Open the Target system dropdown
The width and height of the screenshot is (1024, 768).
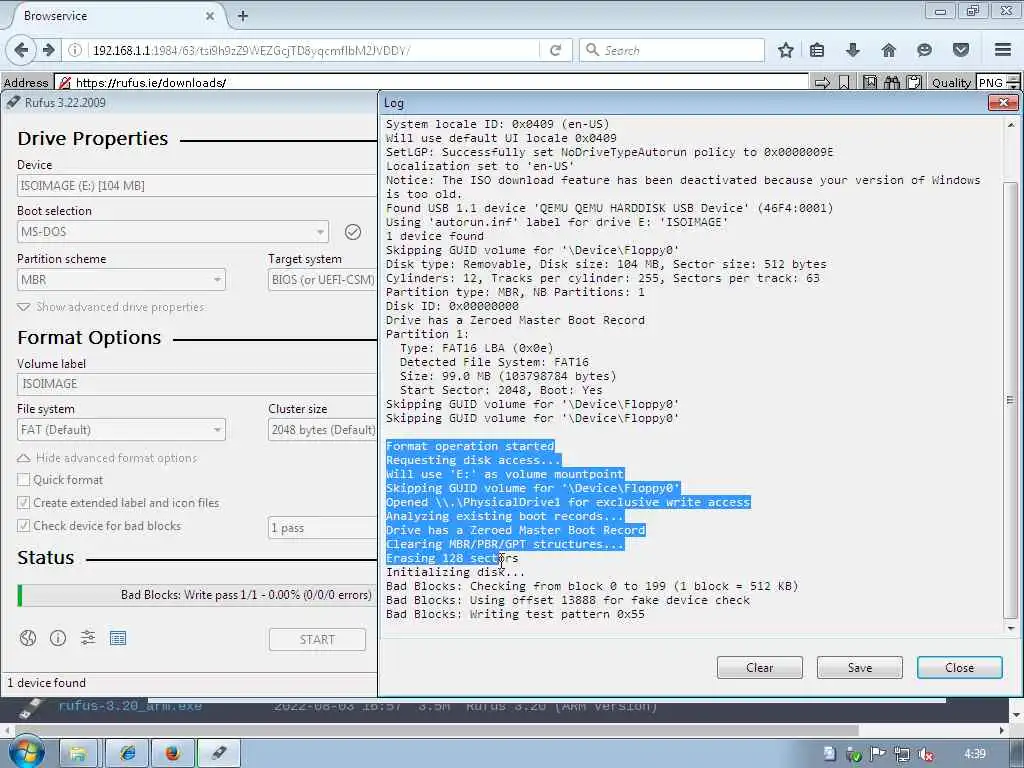point(323,280)
